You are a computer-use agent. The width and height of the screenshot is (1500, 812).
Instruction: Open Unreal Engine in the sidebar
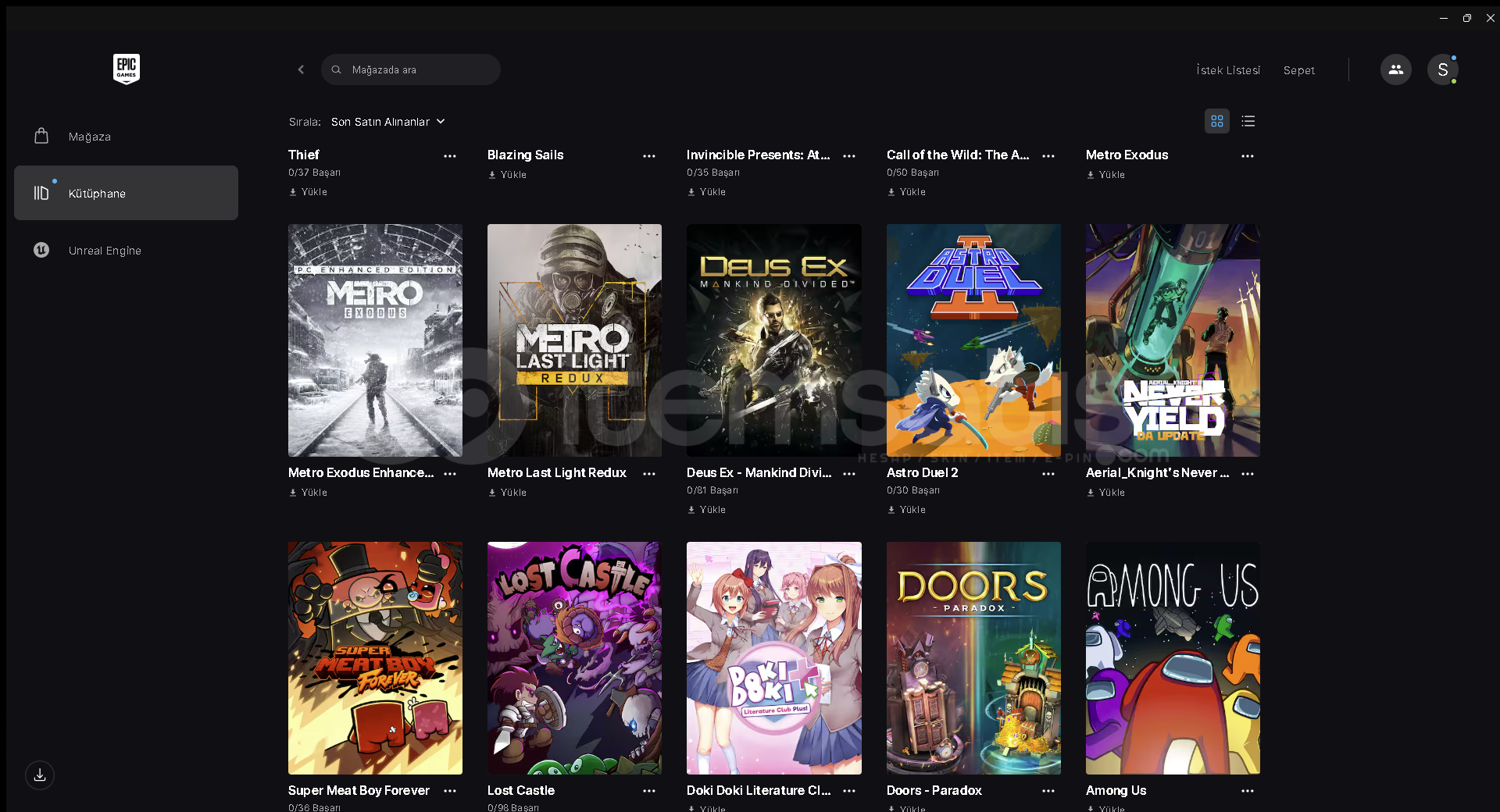(x=126, y=250)
